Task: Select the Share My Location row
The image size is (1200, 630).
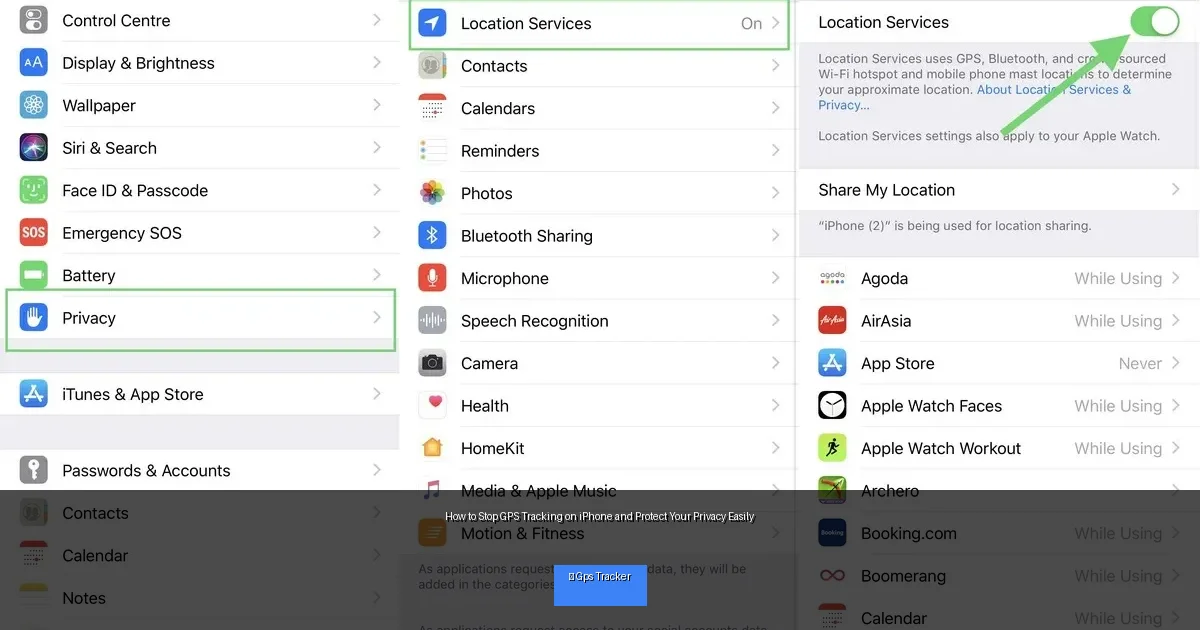Action: (x=999, y=190)
